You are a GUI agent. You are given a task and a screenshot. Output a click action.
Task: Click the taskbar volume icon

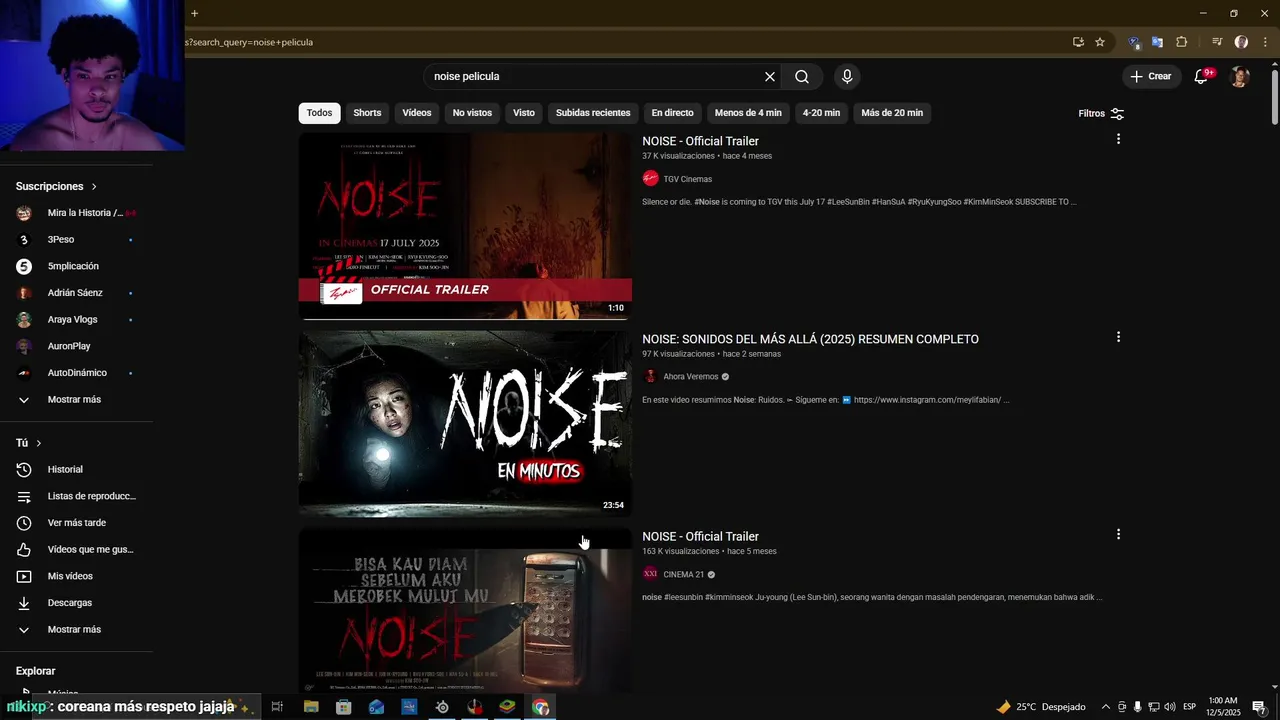[x=1170, y=707]
